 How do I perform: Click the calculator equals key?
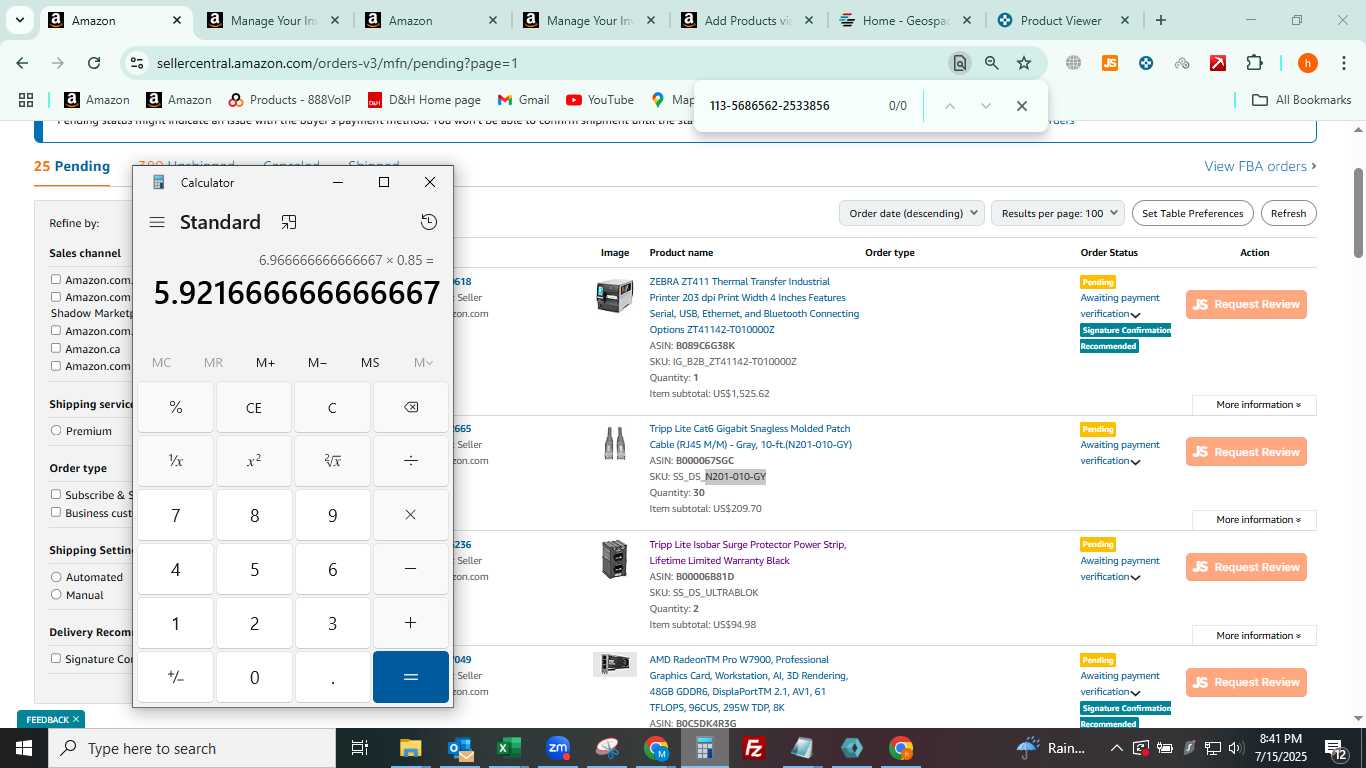pos(411,677)
